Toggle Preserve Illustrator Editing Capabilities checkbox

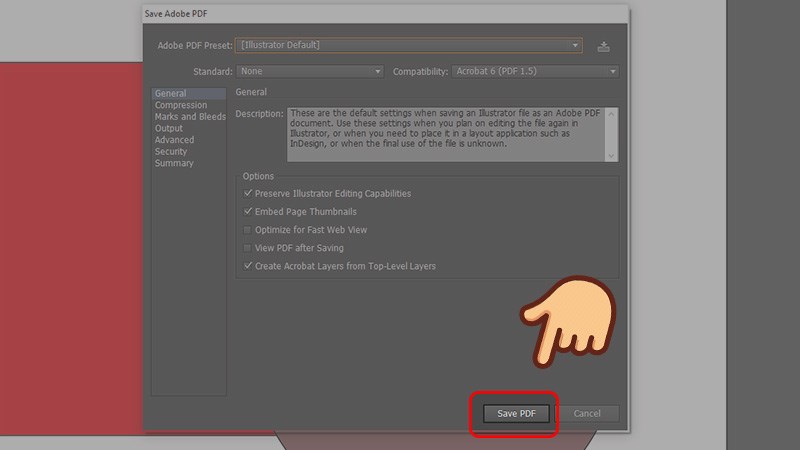pyautogui.click(x=248, y=193)
